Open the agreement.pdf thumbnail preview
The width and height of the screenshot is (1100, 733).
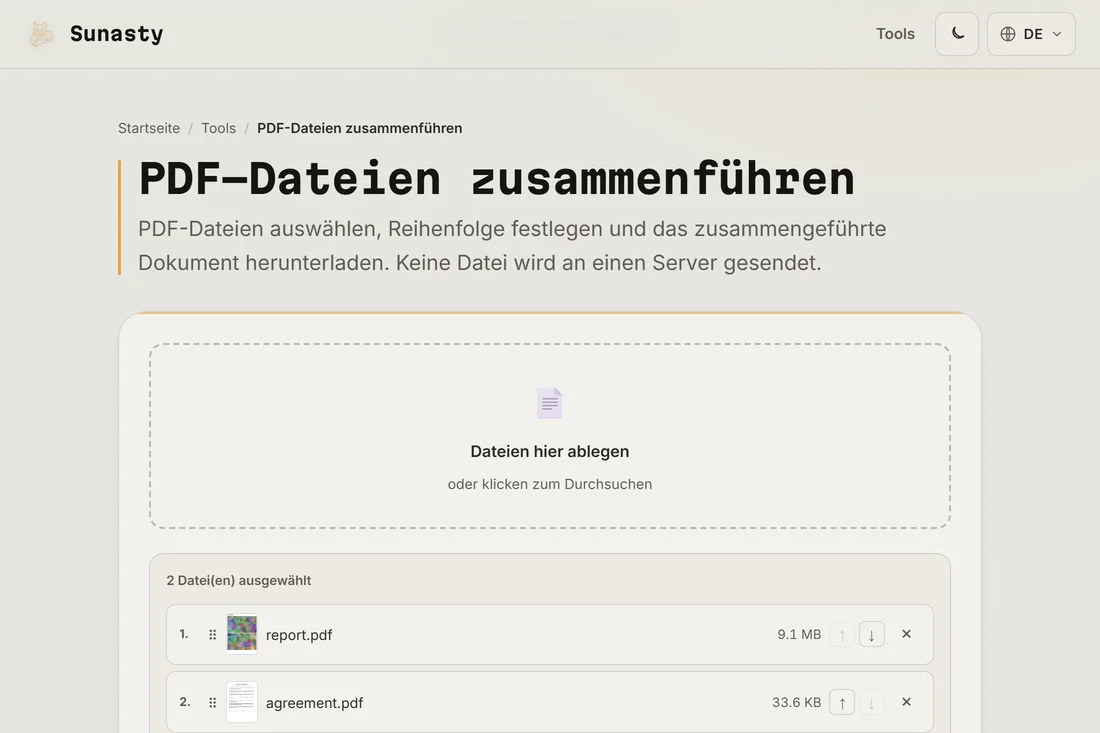[242, 701]
